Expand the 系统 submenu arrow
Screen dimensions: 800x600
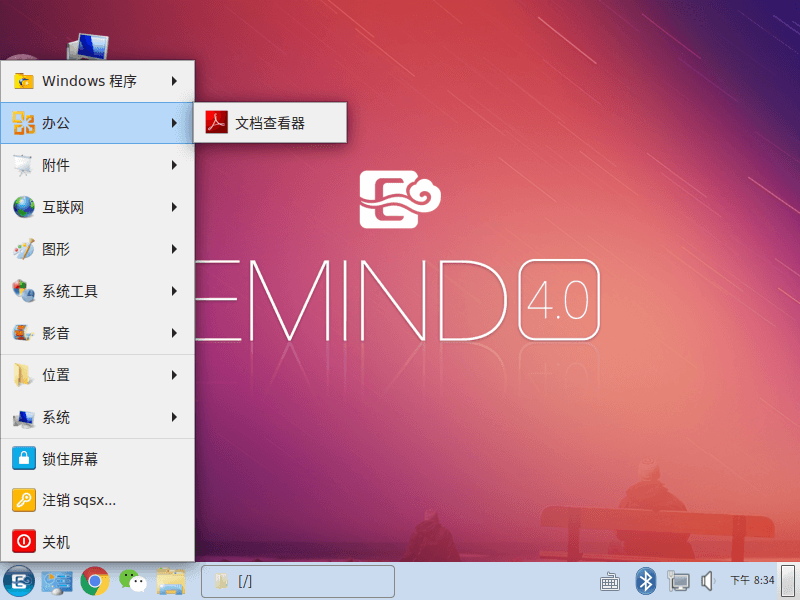[174, 417]
